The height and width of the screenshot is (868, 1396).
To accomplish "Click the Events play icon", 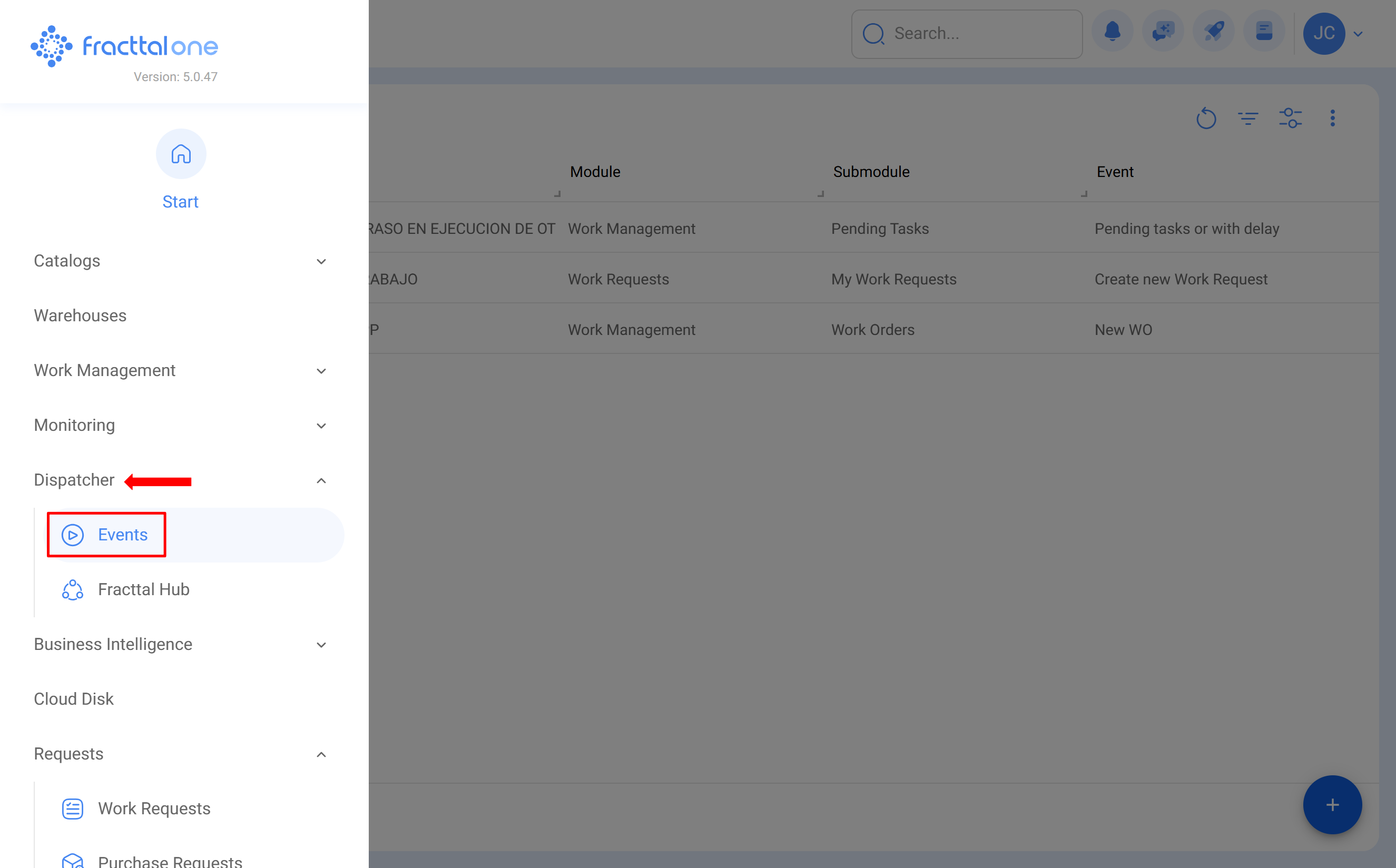I will [x=72, y=535].
